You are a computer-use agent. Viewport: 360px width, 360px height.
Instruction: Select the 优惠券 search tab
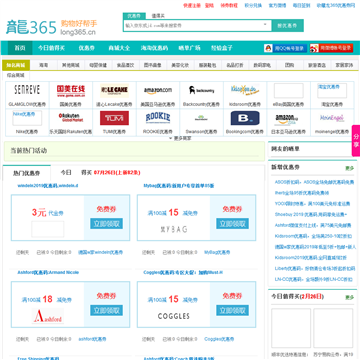pyautogui.click(x=134, y=16)
